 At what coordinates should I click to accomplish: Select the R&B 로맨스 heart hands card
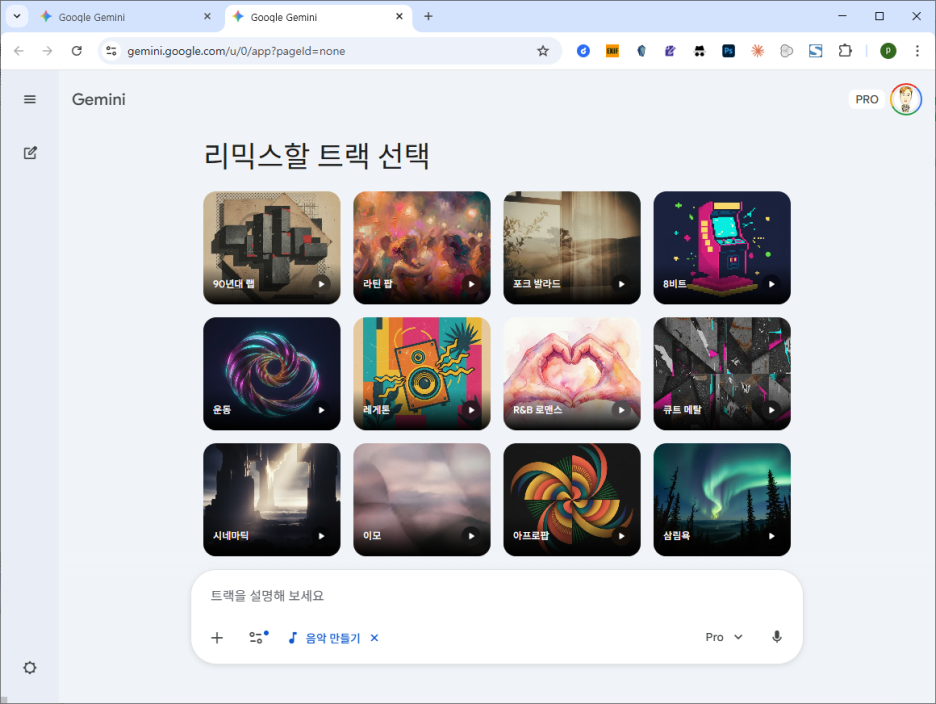pos(572,373)
